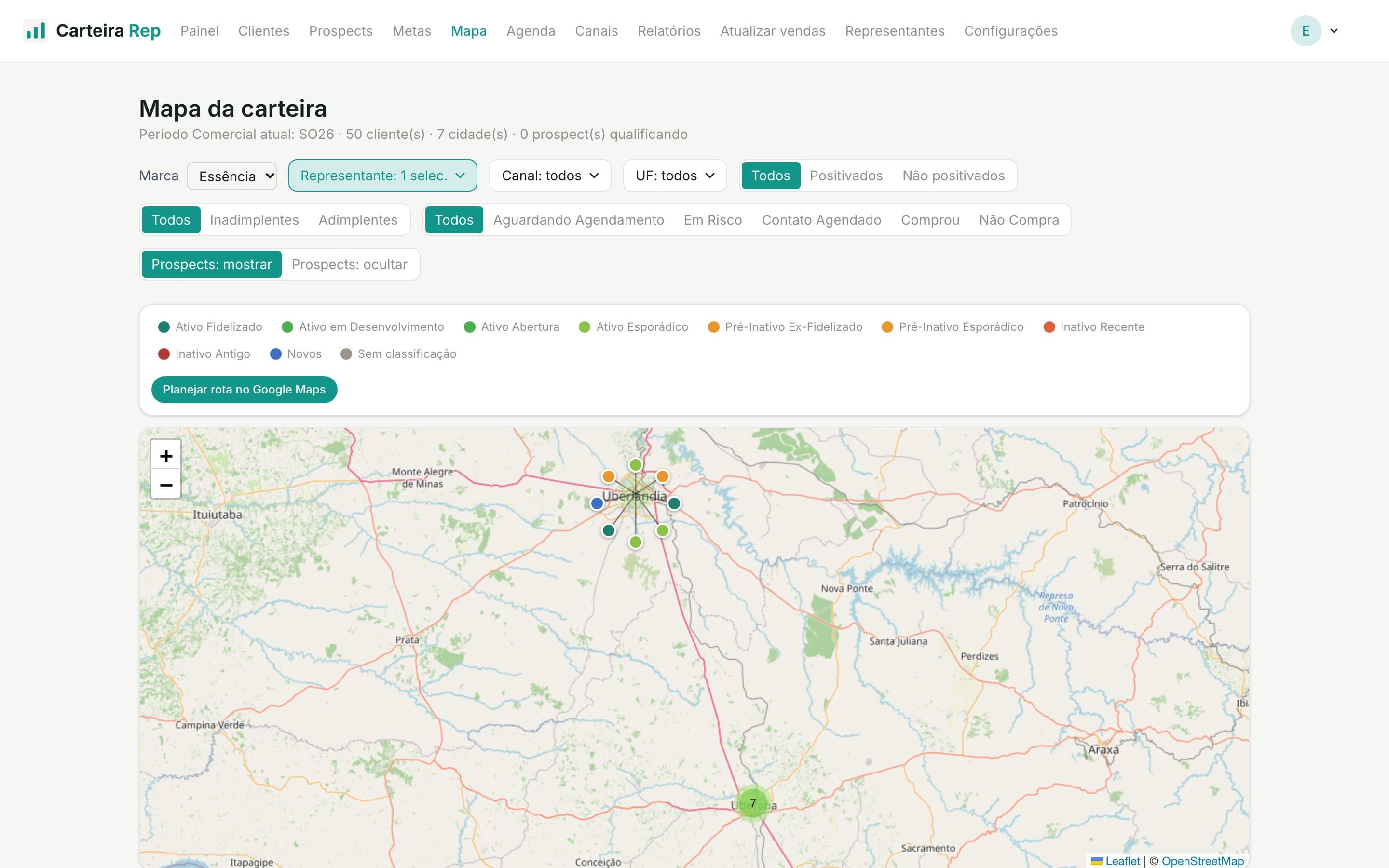Click the Inativo Antigo red legend swatch
The image size is (1389, 868).
(163, 354)
